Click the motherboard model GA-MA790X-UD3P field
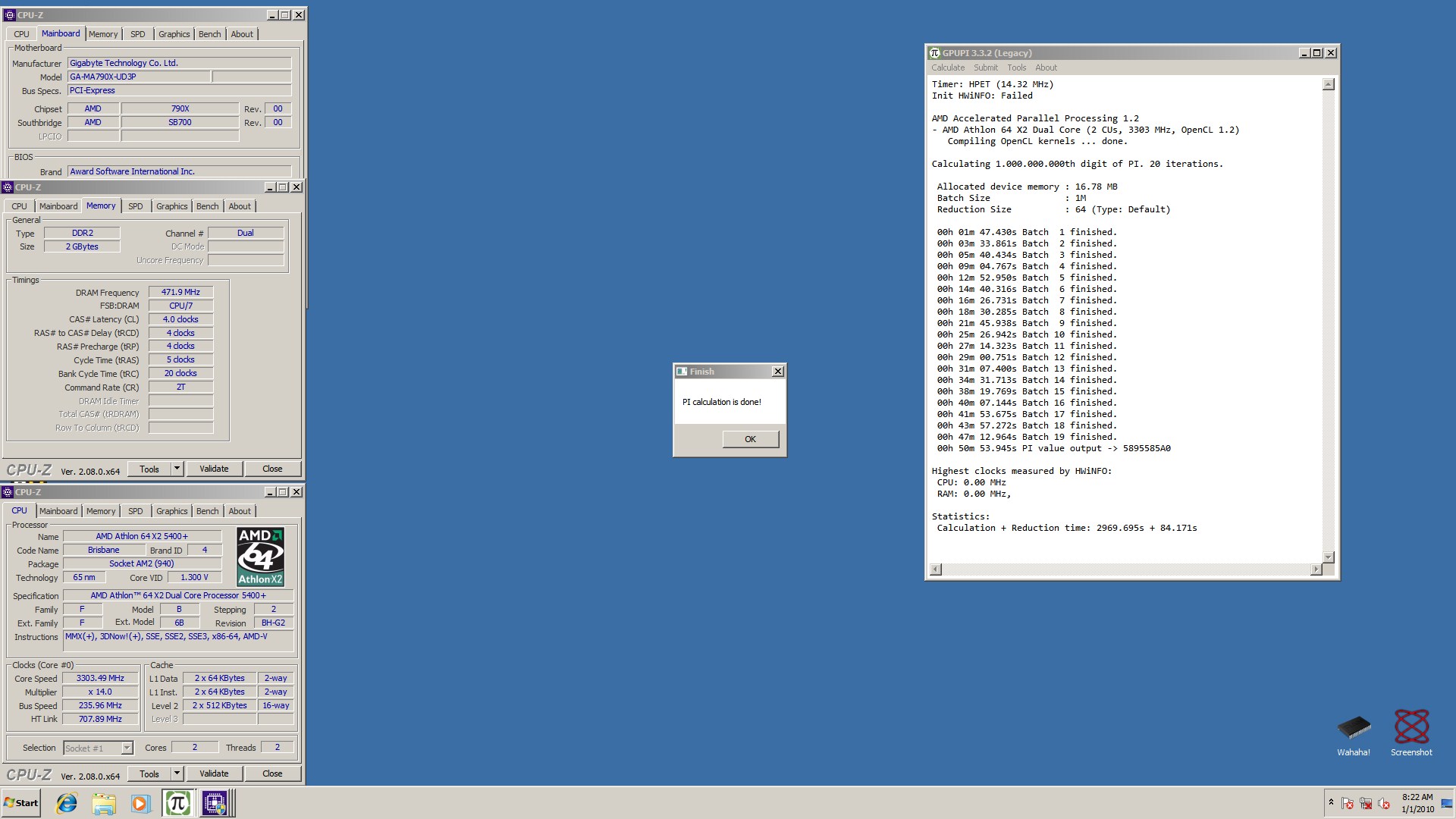The height and width of the screenshot is (819, 1456). pyautogui.click(x=139, y=77)
